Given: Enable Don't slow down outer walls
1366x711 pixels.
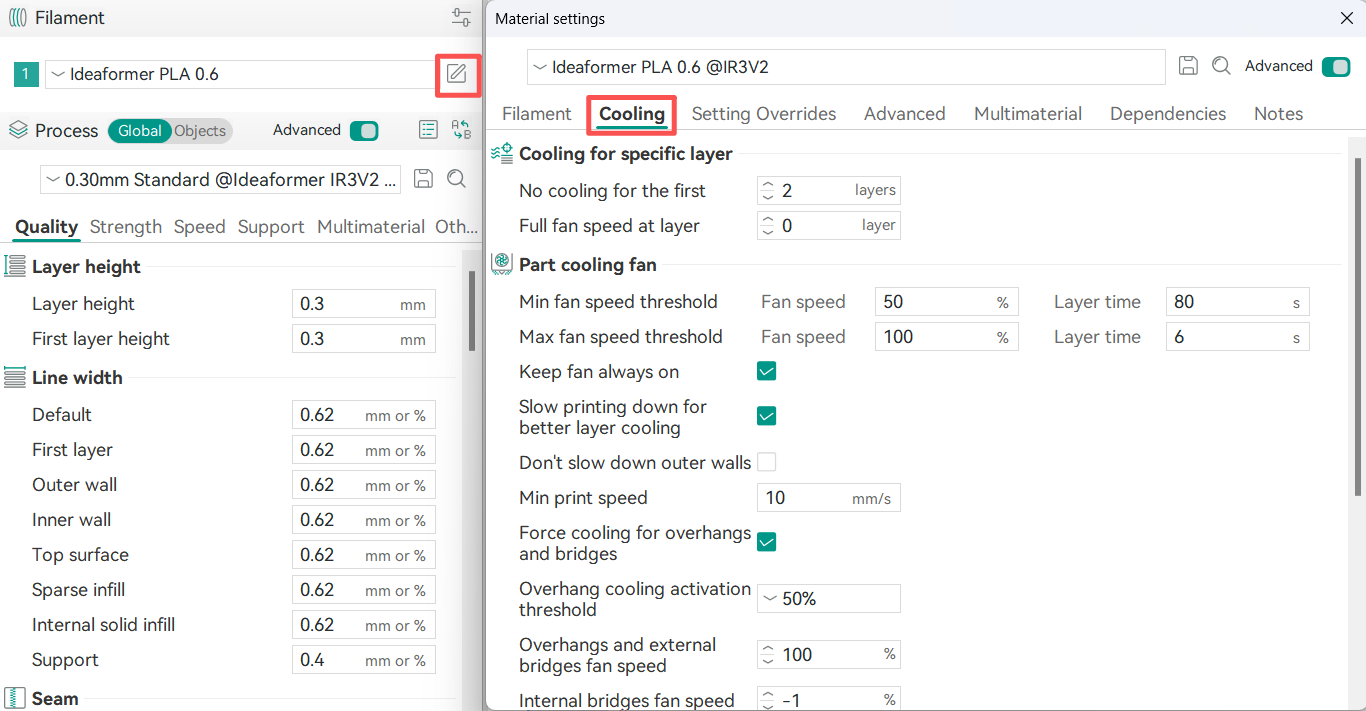Looking at the screenshot, I should pos(767,462).
